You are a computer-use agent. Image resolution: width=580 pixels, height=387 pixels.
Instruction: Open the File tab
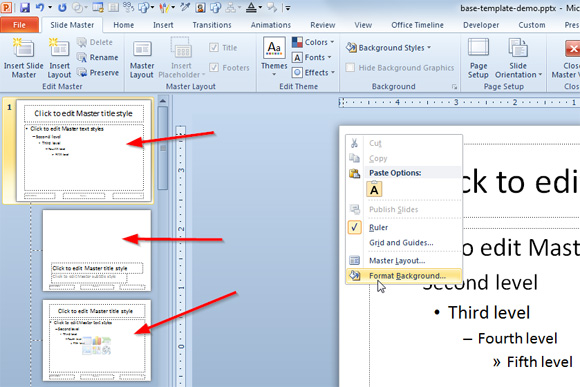click(x=19, y=25)
